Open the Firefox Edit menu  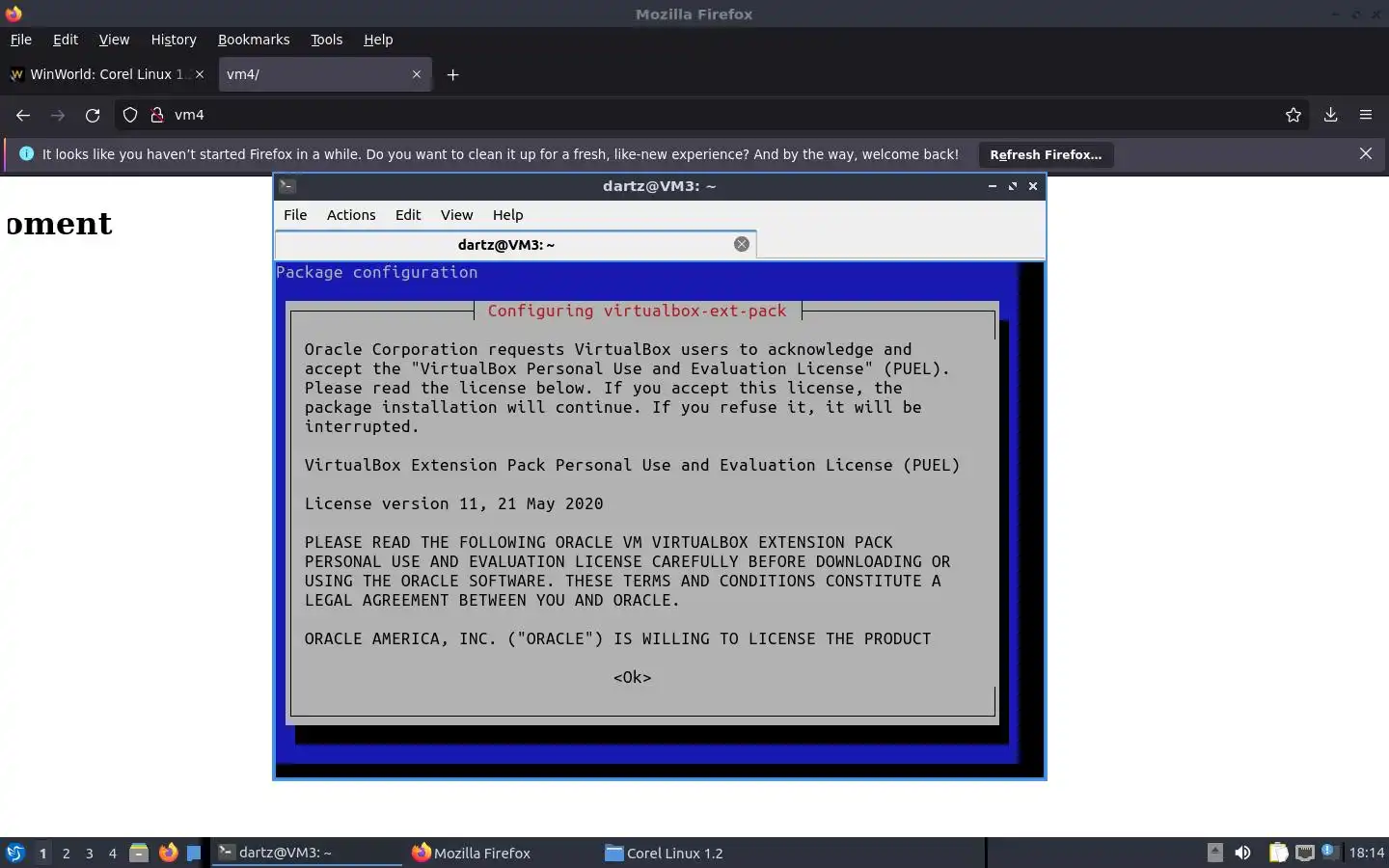[66, 40]
